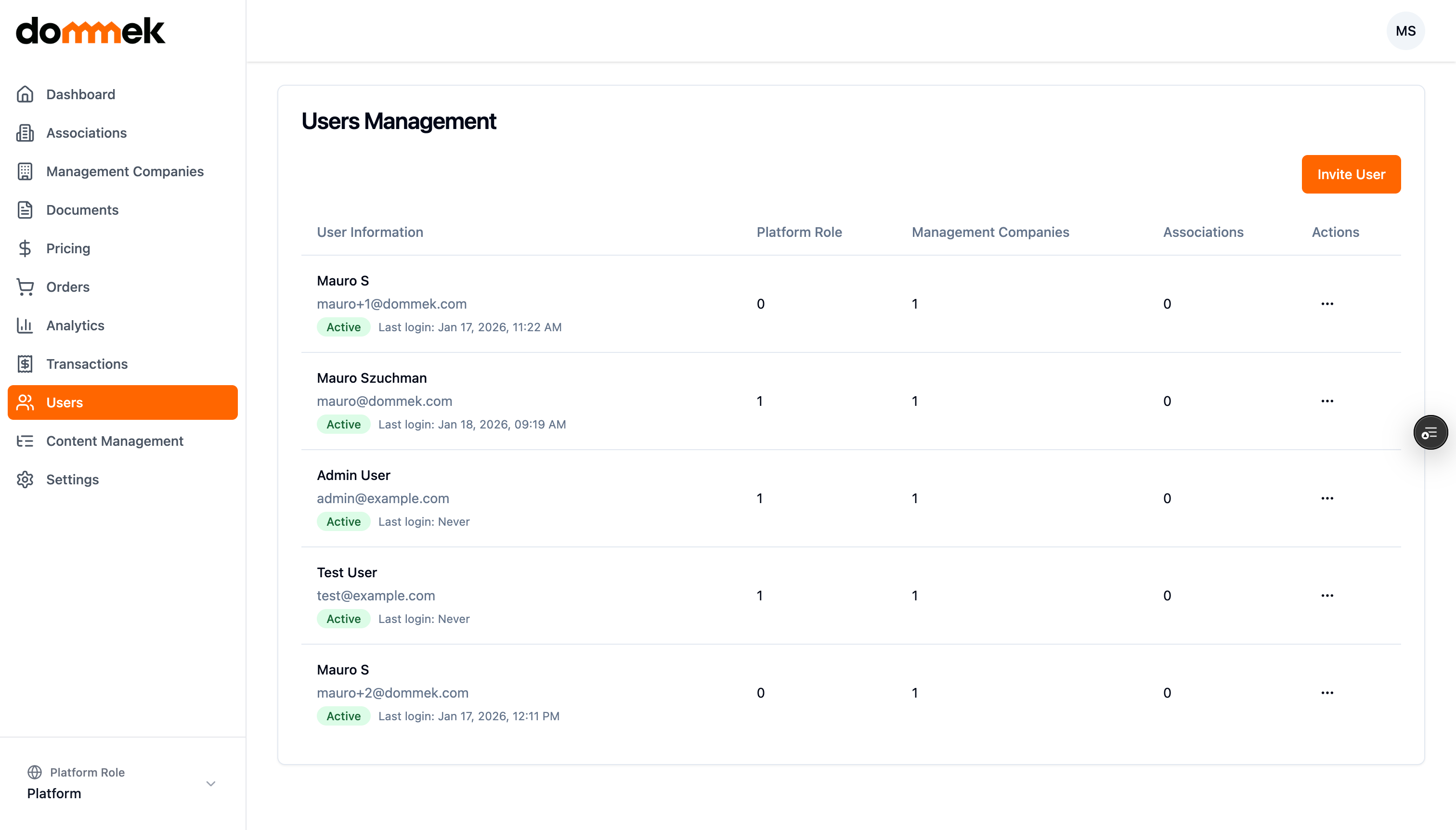1456x830 pixels.
Task: Open the floating dark round widget button
Action: pyautogui.click(x=1430, y=433)
